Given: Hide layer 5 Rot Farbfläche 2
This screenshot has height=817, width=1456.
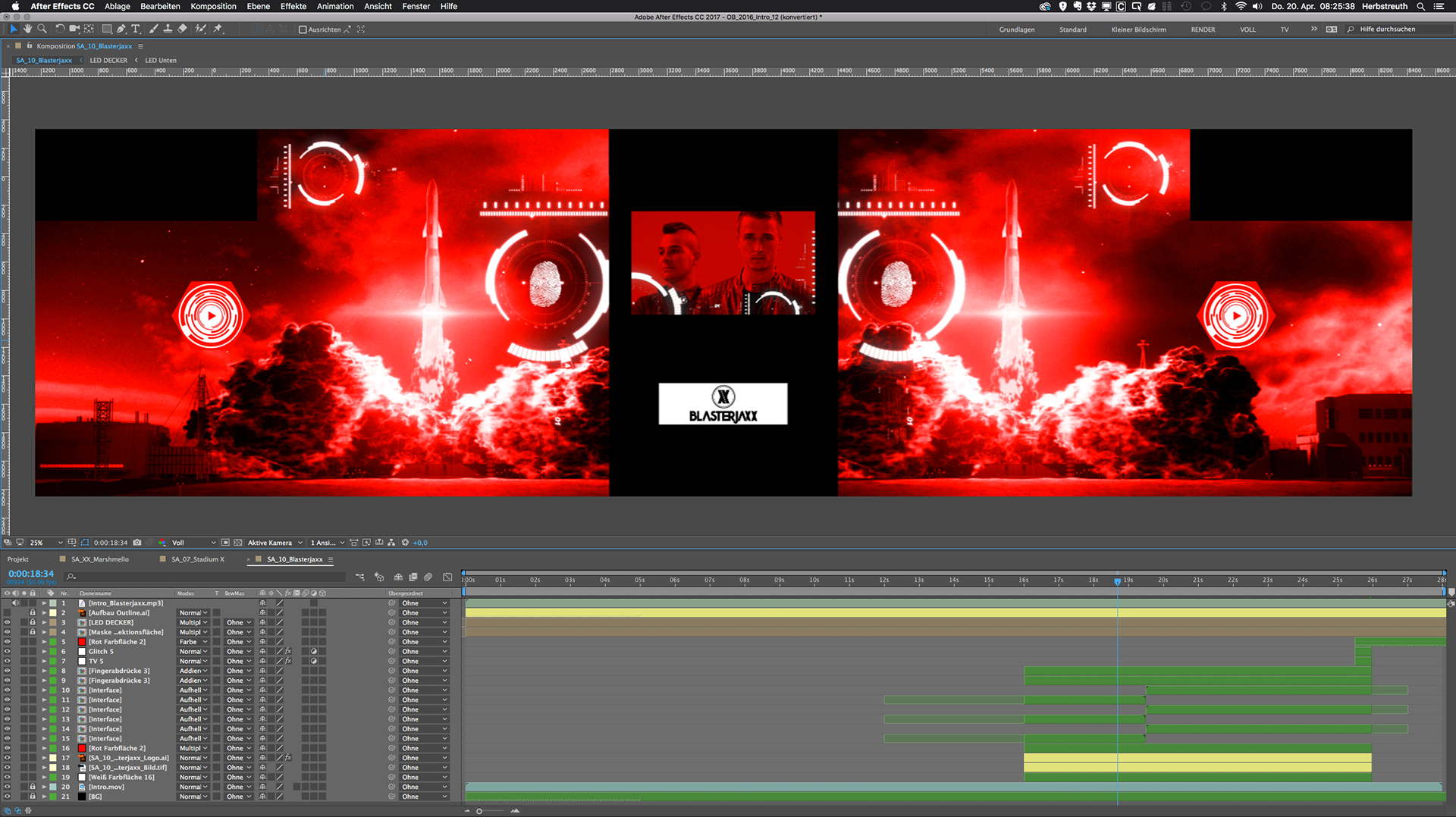Looking at the screenshot, I should point(8,642).
